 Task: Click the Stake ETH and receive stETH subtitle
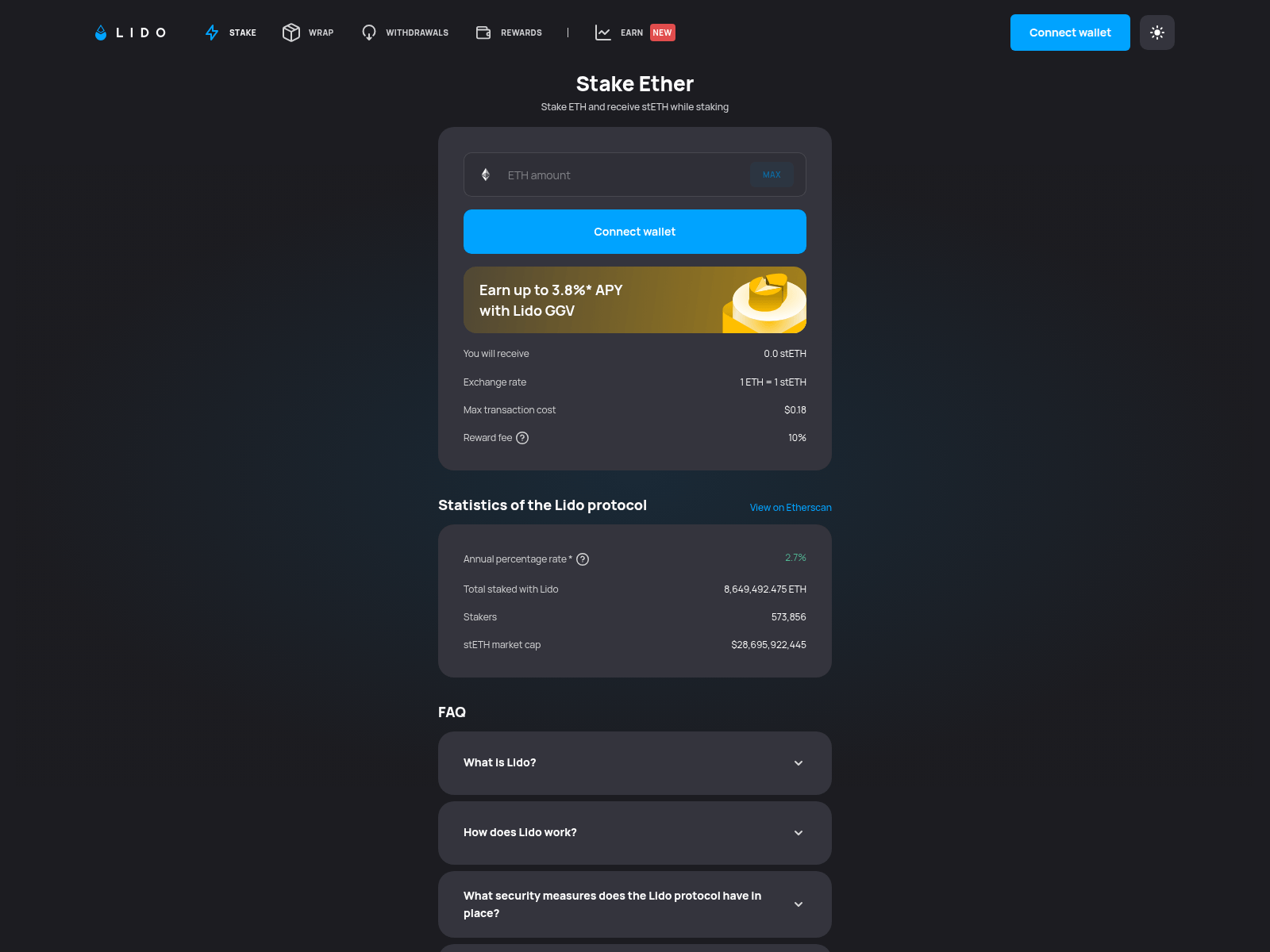pyautogui.click(x=635, y=107)
